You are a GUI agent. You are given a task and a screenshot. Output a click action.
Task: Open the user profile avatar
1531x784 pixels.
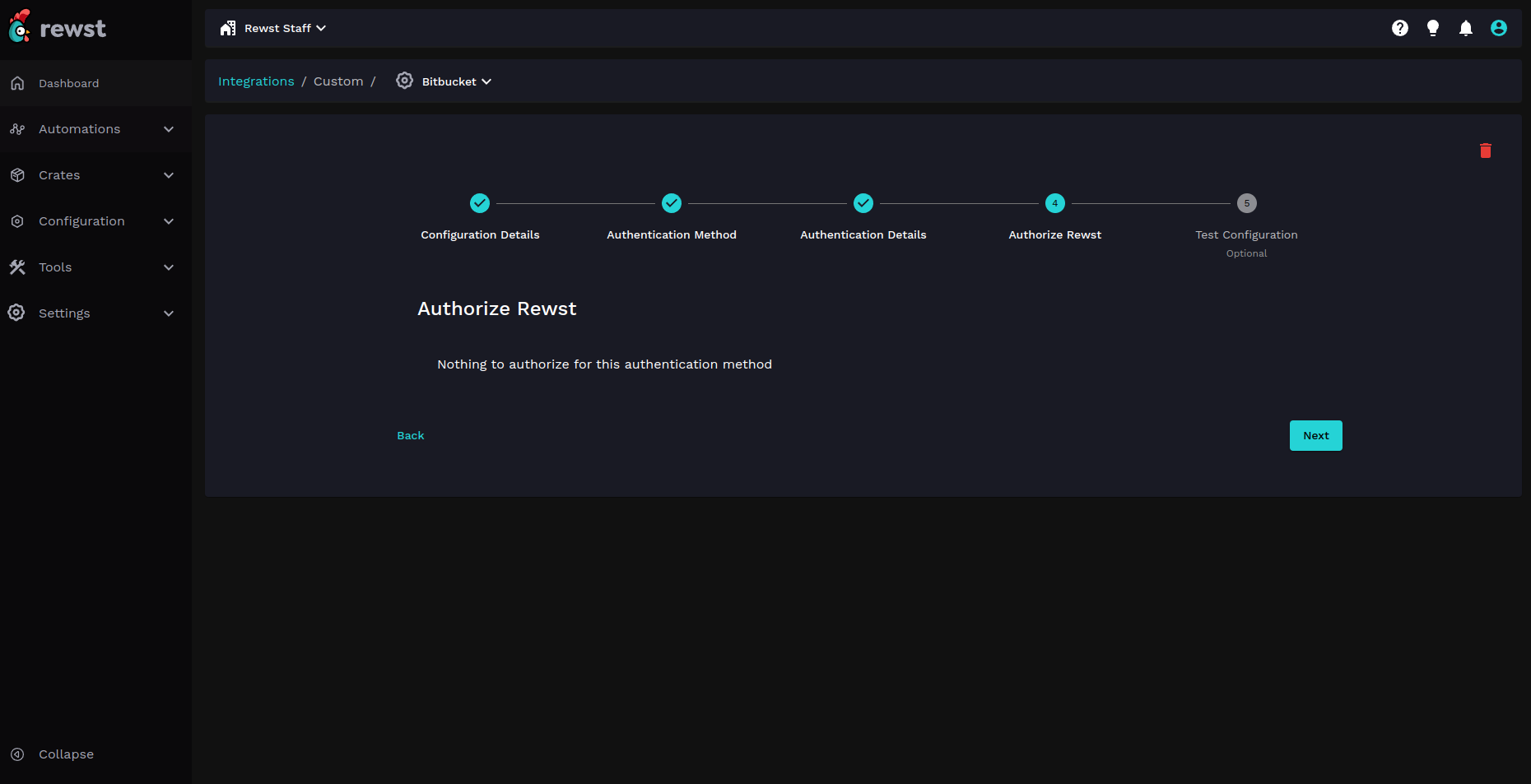[1498, 29]
